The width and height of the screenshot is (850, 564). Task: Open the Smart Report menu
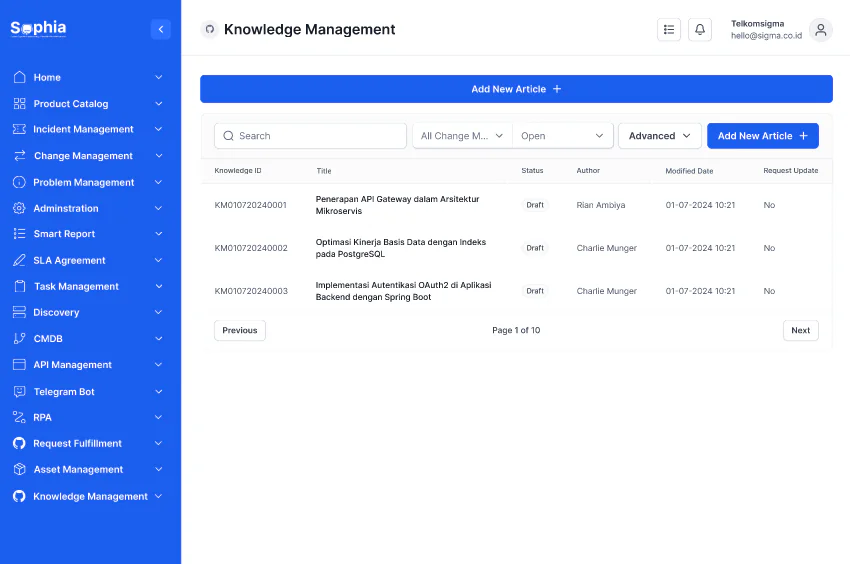(x=88, y=234)
